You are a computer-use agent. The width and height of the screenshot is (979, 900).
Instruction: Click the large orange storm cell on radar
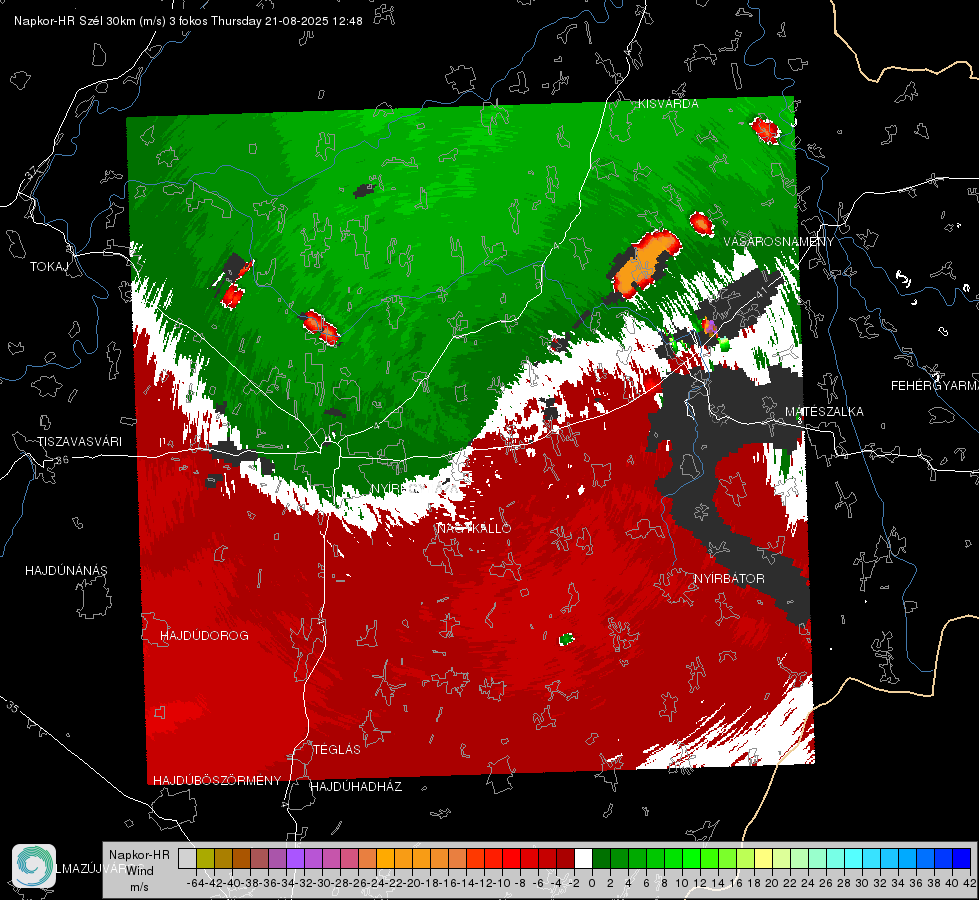click(x=646, y=262)
